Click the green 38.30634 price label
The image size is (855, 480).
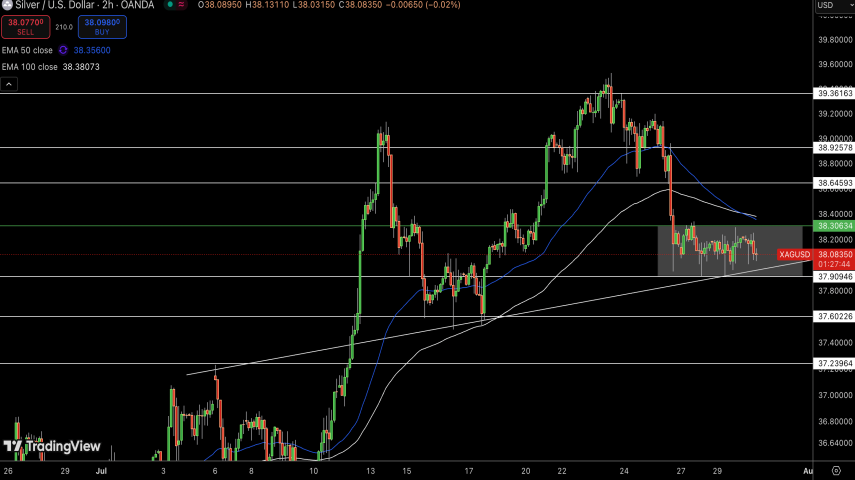[x=833, y=226]
